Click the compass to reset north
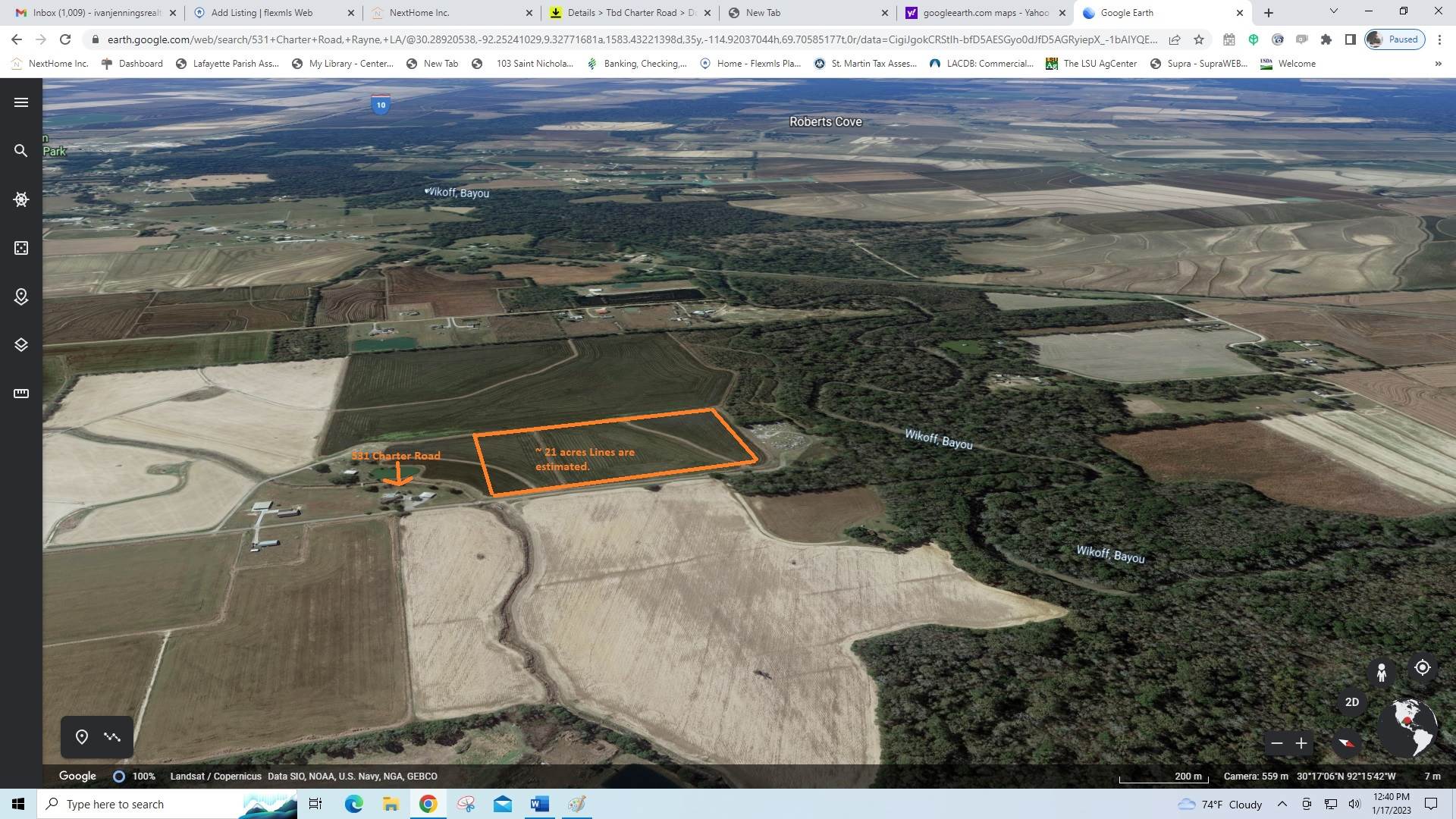 [1346, 743]
